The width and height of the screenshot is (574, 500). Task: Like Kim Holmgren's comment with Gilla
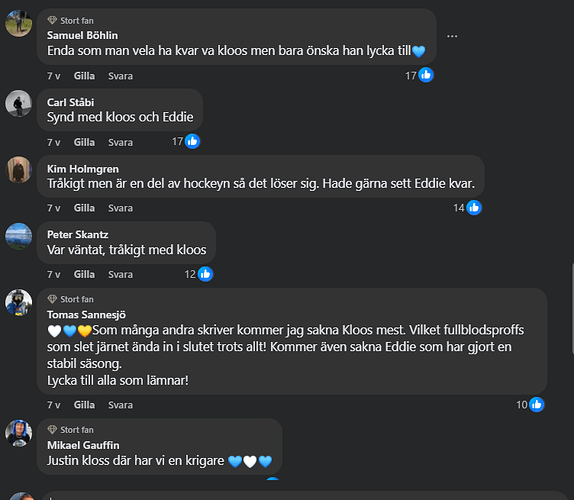tap(84, 208)
